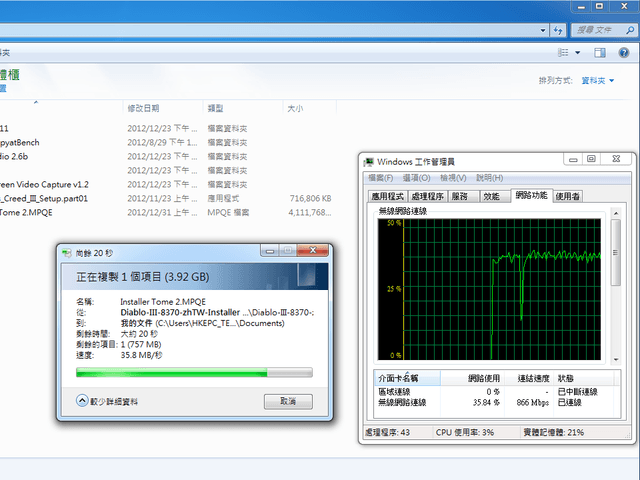The image size is (640, 480).
Task: Switch to the 應用程式 tab
Action: coord(387,196)
